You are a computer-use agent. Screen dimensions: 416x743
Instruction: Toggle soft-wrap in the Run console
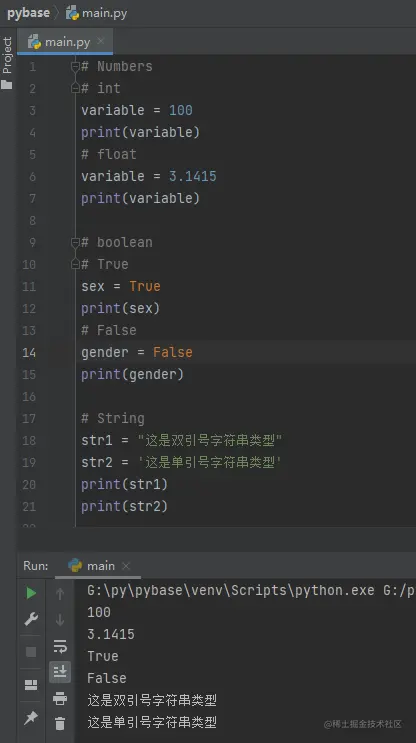(x=60, y=646)
